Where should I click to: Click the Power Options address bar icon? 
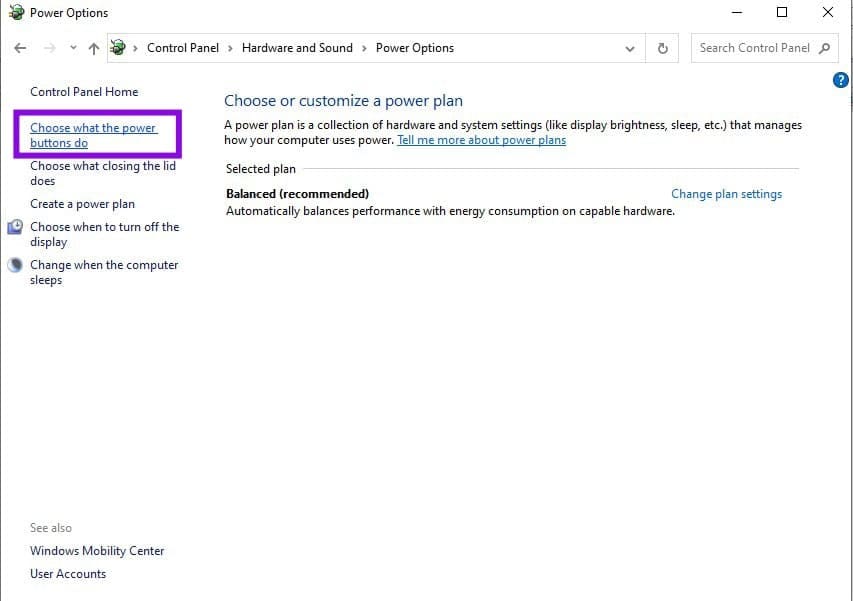[x=118, y=48]
